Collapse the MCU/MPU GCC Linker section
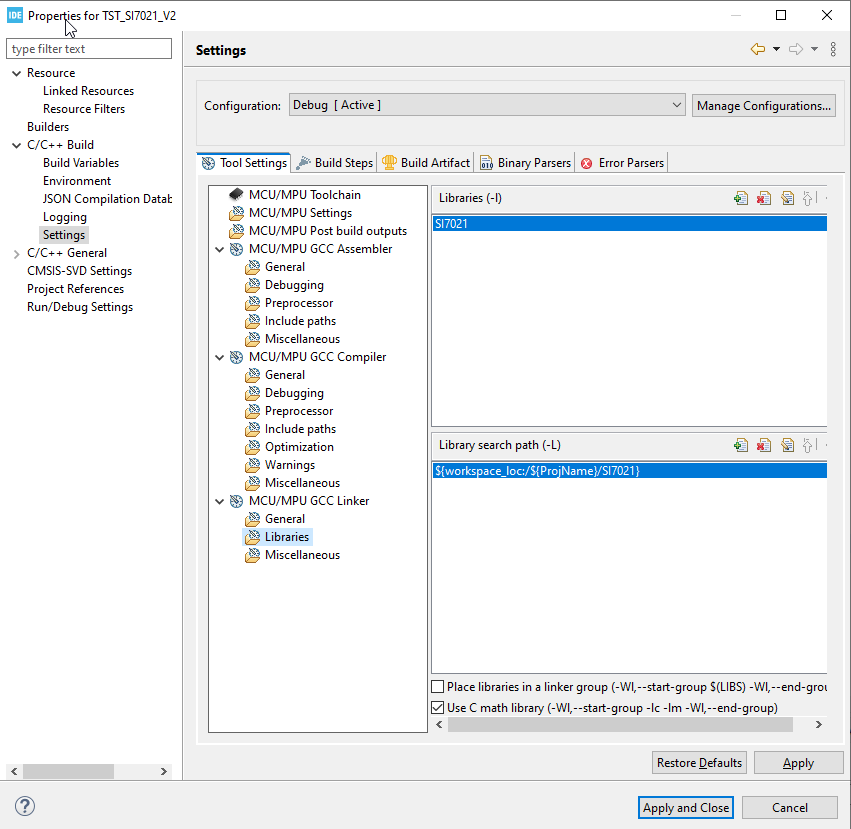 click(220, 500)
